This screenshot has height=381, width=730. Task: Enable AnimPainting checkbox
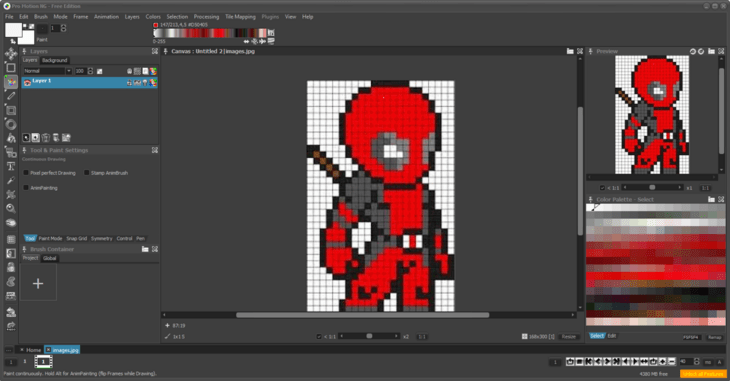pyautogui.click(x=26, y=188)
